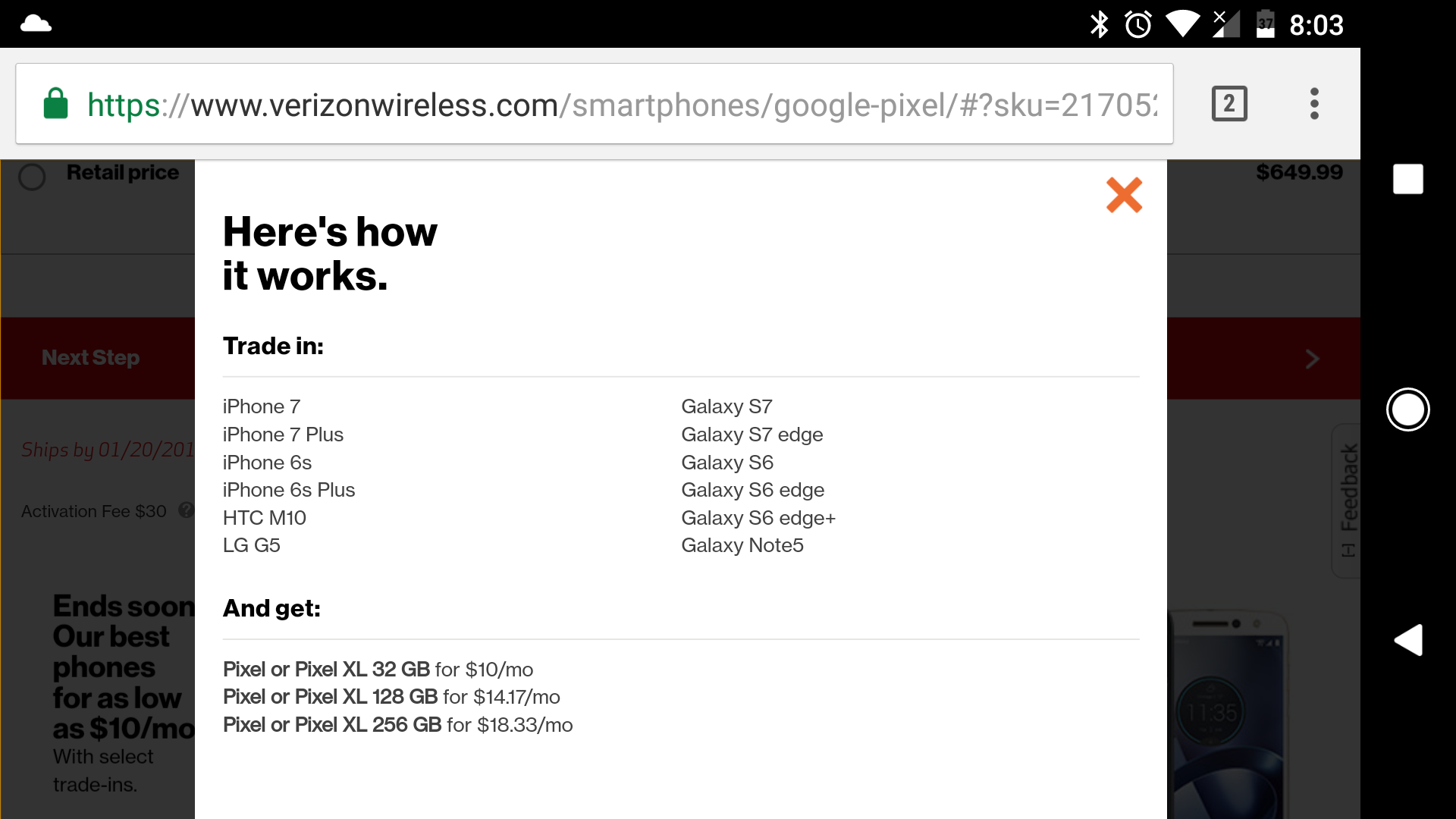
Task: Tap the Activation Fee help question mark
Action: click(x=186, y=510)
